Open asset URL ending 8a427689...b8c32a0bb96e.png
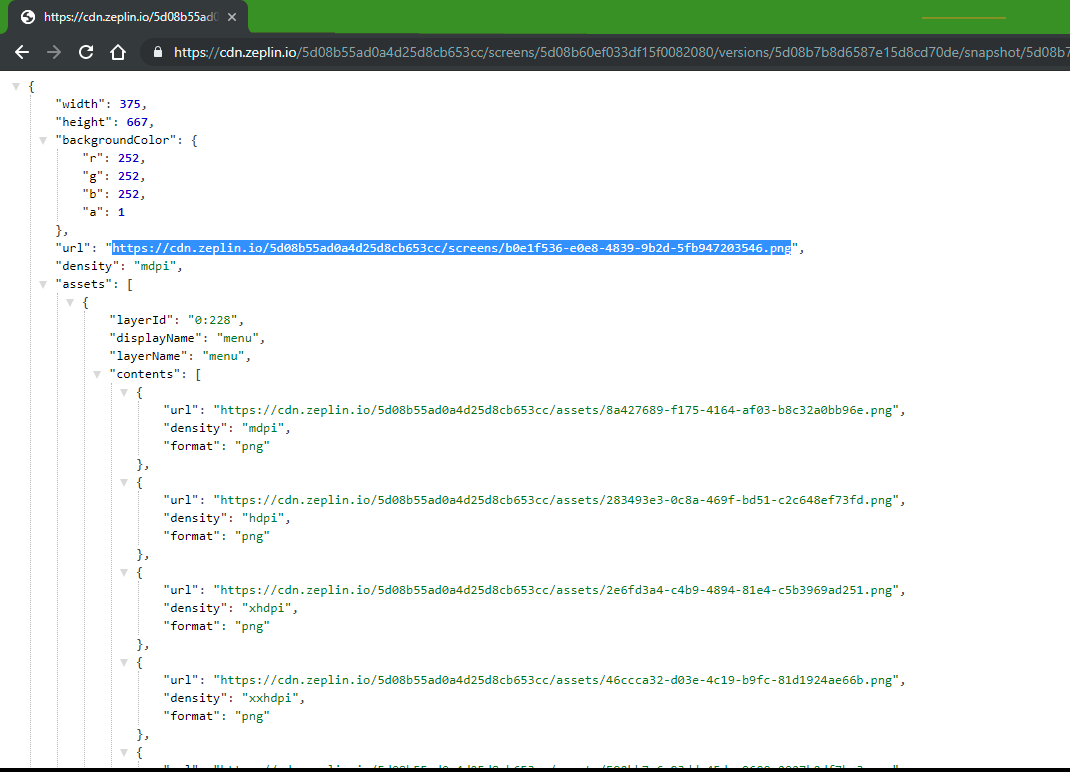1070x772 pixels. pyautogui.click(x=556, y=410)
